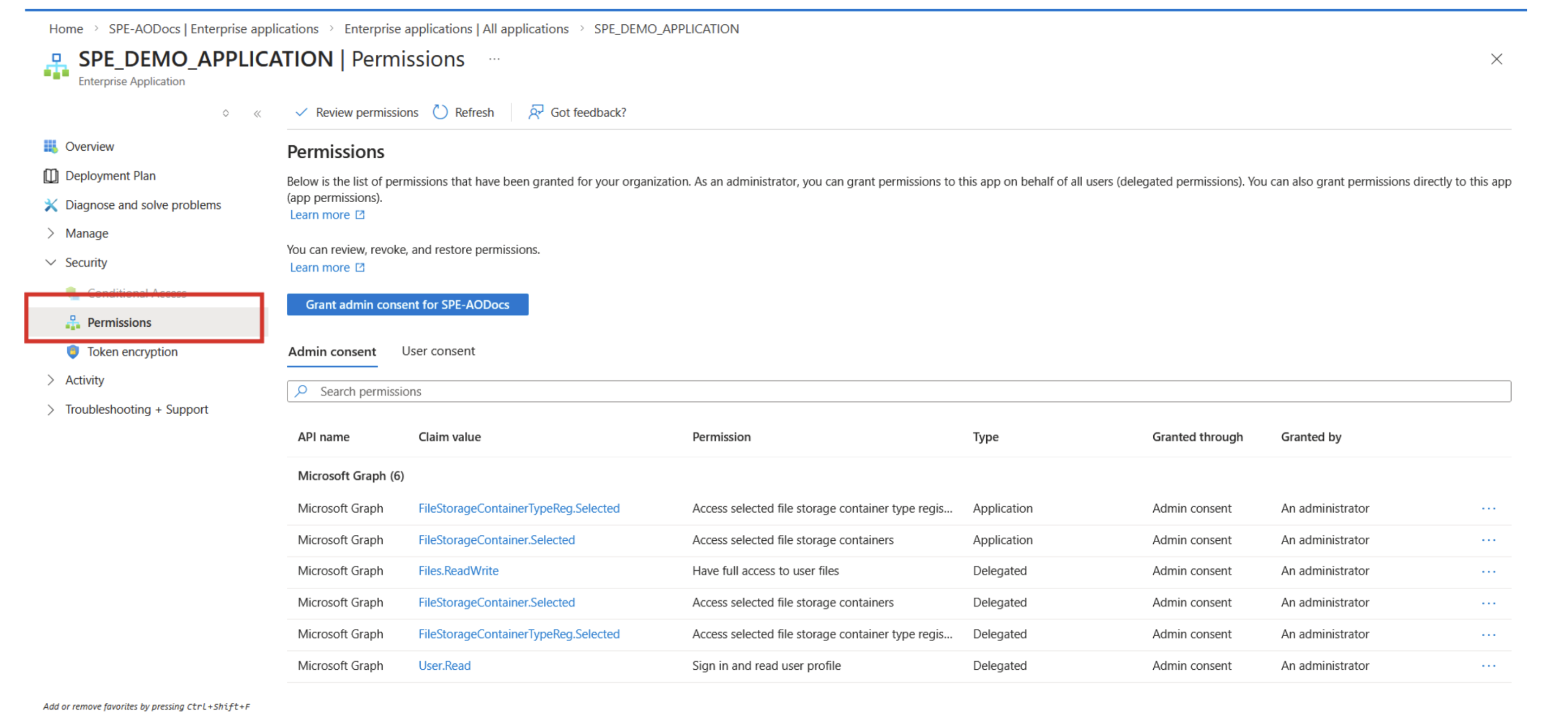Screen dimensions: 1568x724
Task: Open Diagnose and solve problems
Action: point(143,205)
